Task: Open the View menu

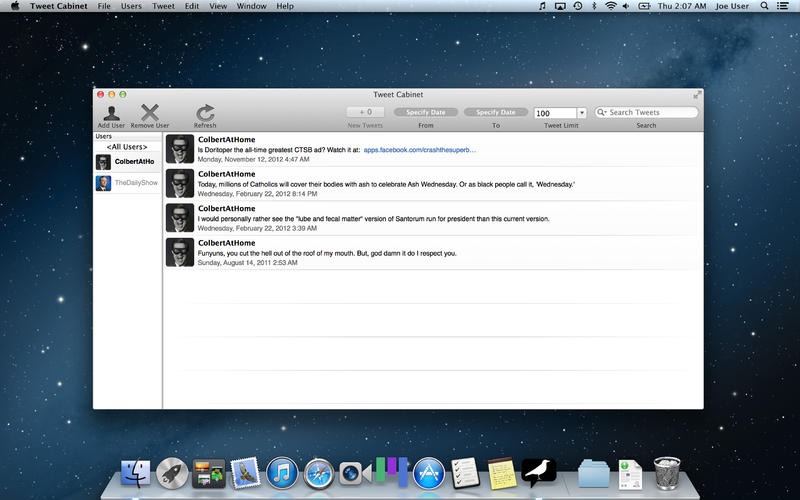Action: pos(218,6)
